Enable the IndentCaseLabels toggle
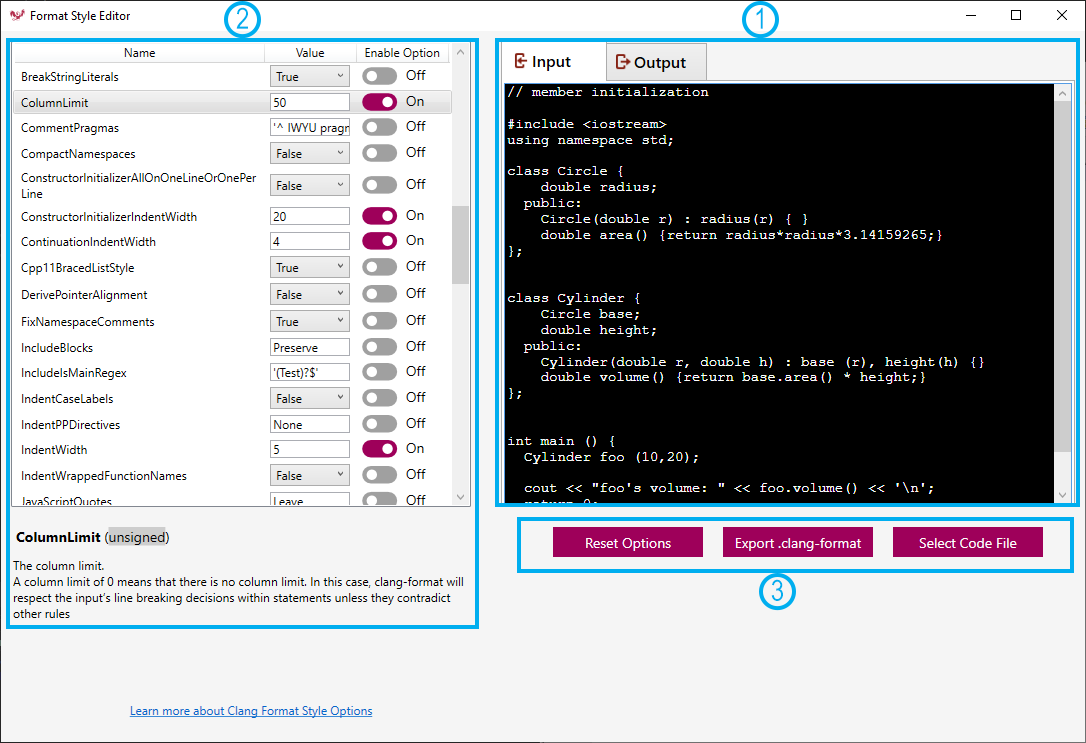This screenshot has height=743, width=1086. point(381,397)
